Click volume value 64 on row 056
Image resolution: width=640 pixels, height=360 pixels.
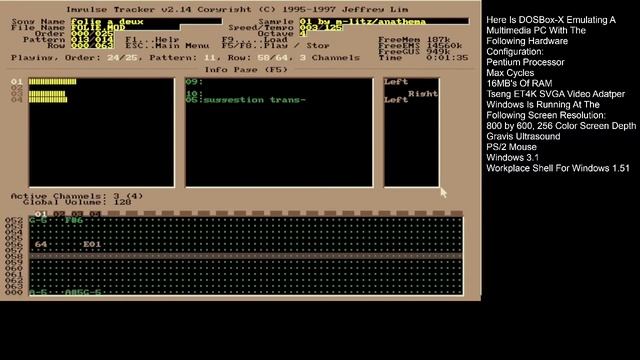click(41, 244)
